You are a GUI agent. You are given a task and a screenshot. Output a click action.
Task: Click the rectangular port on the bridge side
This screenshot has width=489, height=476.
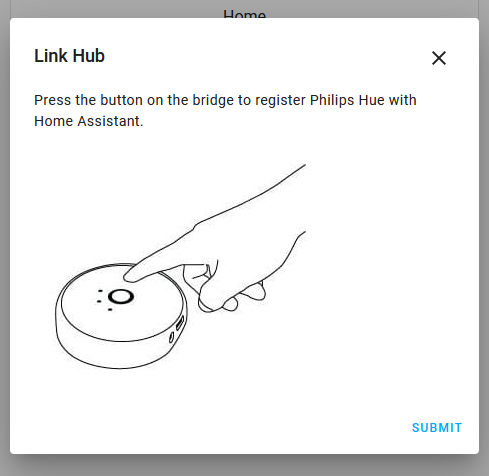click(x=180, y=323)
